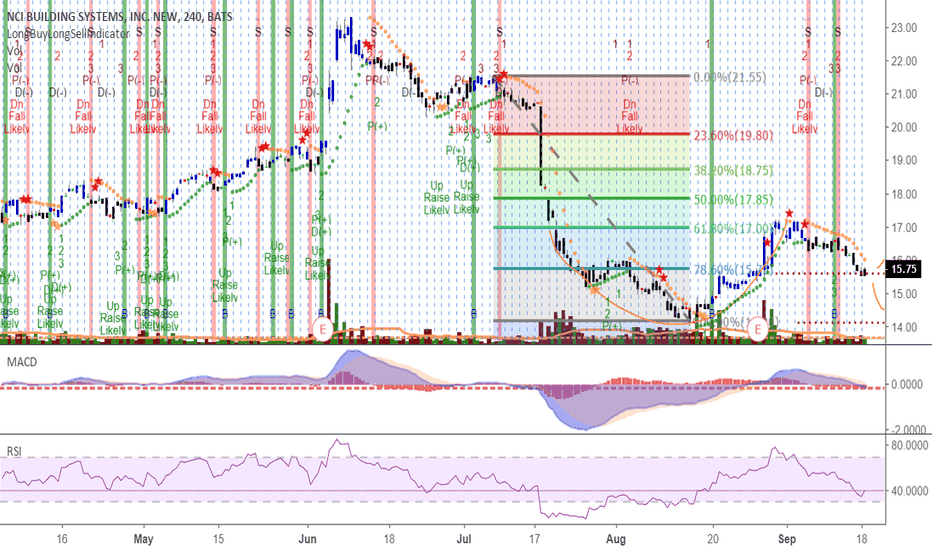The height and width of the screenshot is (550, 932).
Task: Click the chart title 'NCI BUILDING SYSTEMS, INC. NEW, 240, BATS'
Action: pos(120,17)
